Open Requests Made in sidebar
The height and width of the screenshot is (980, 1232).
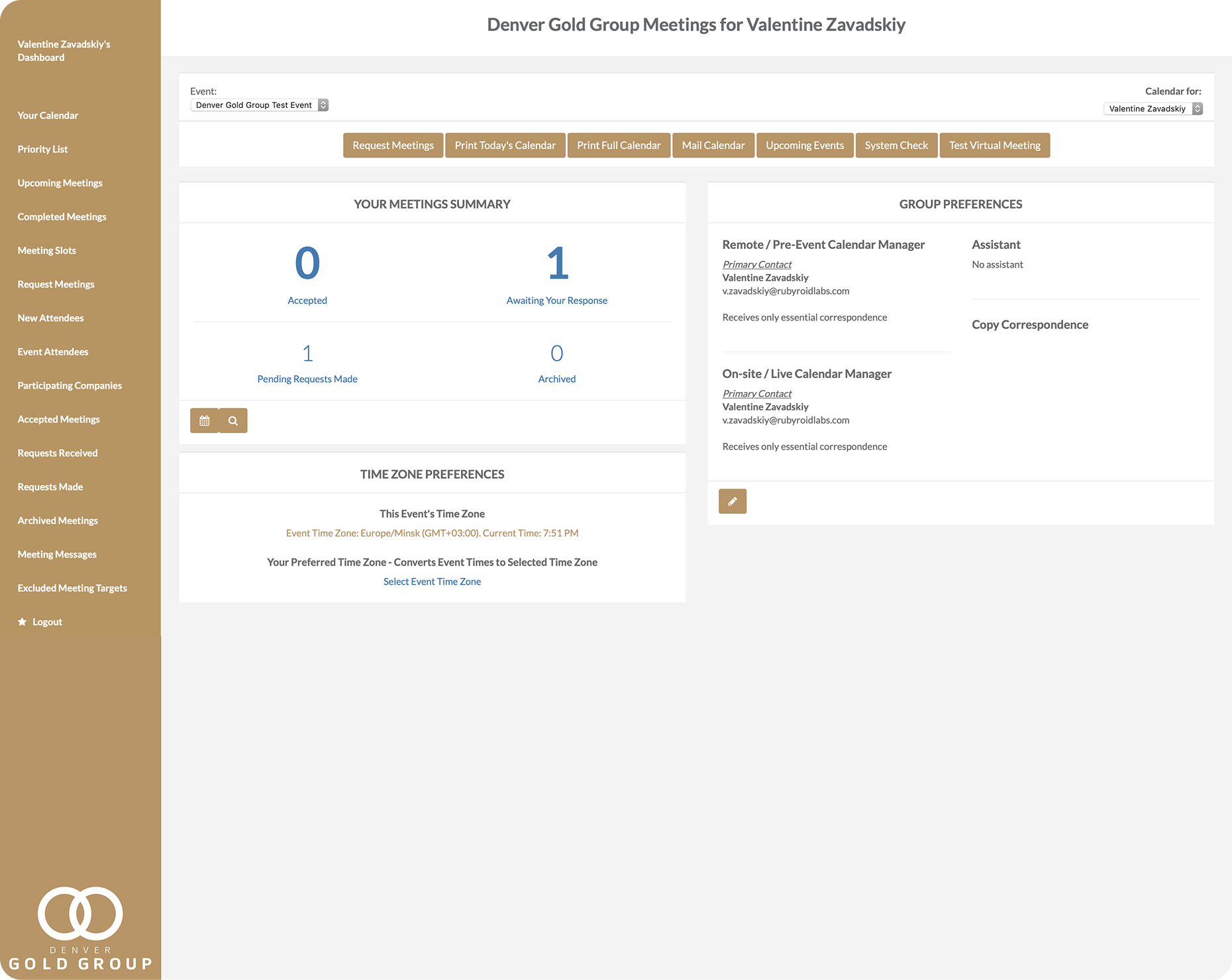(x=50, y=487)
